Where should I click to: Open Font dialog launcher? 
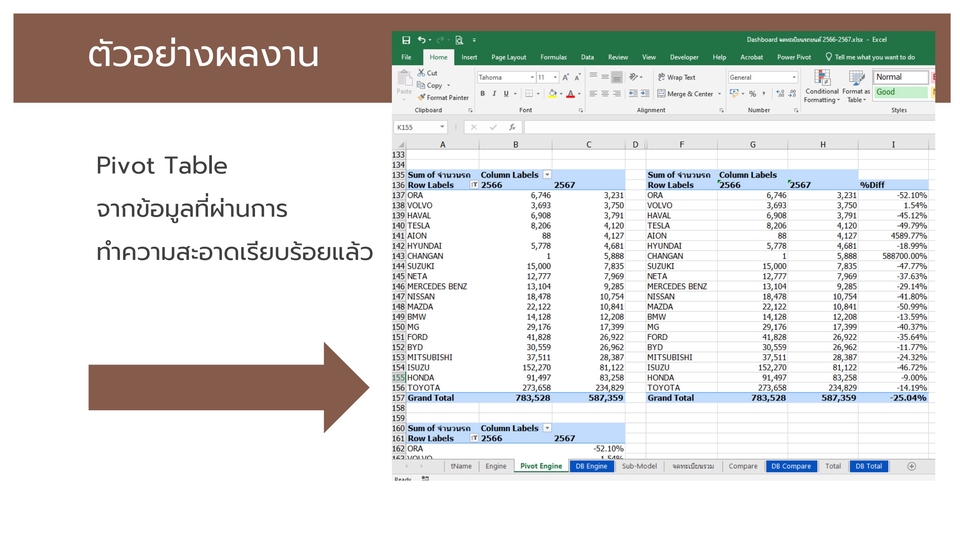point(580,111)
